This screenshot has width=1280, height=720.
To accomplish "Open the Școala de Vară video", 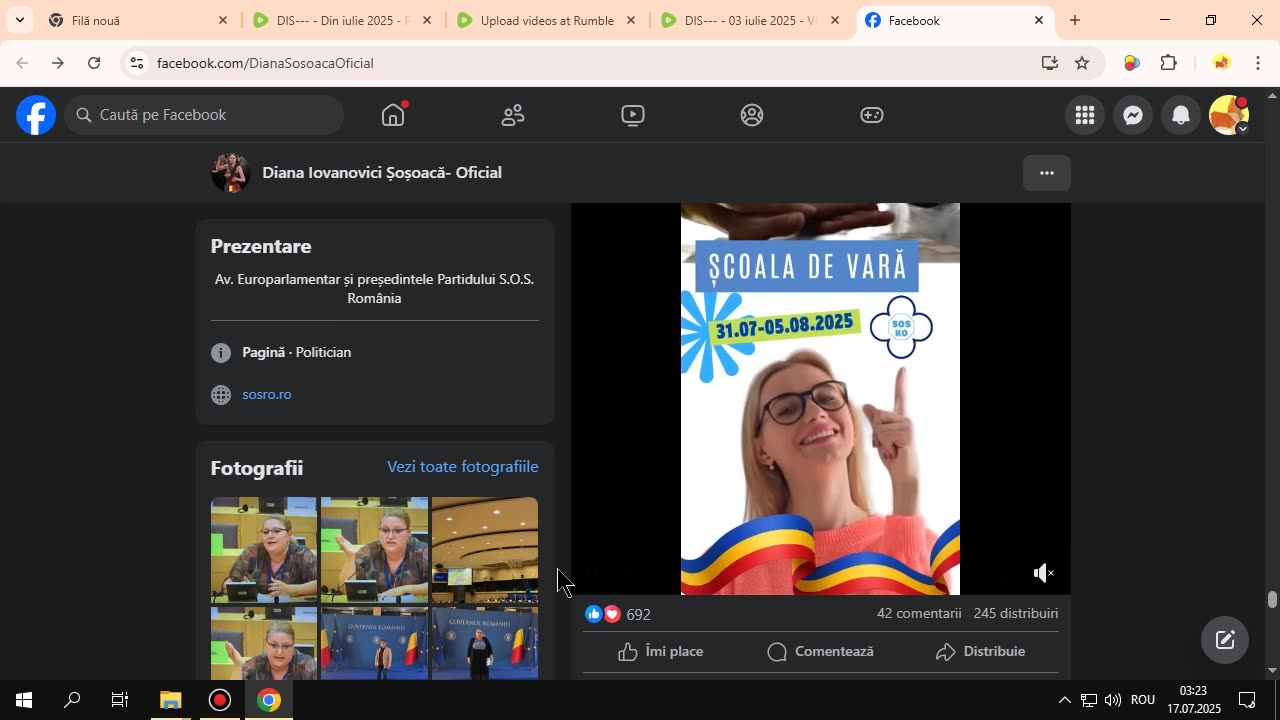I will tap(820, 399).
